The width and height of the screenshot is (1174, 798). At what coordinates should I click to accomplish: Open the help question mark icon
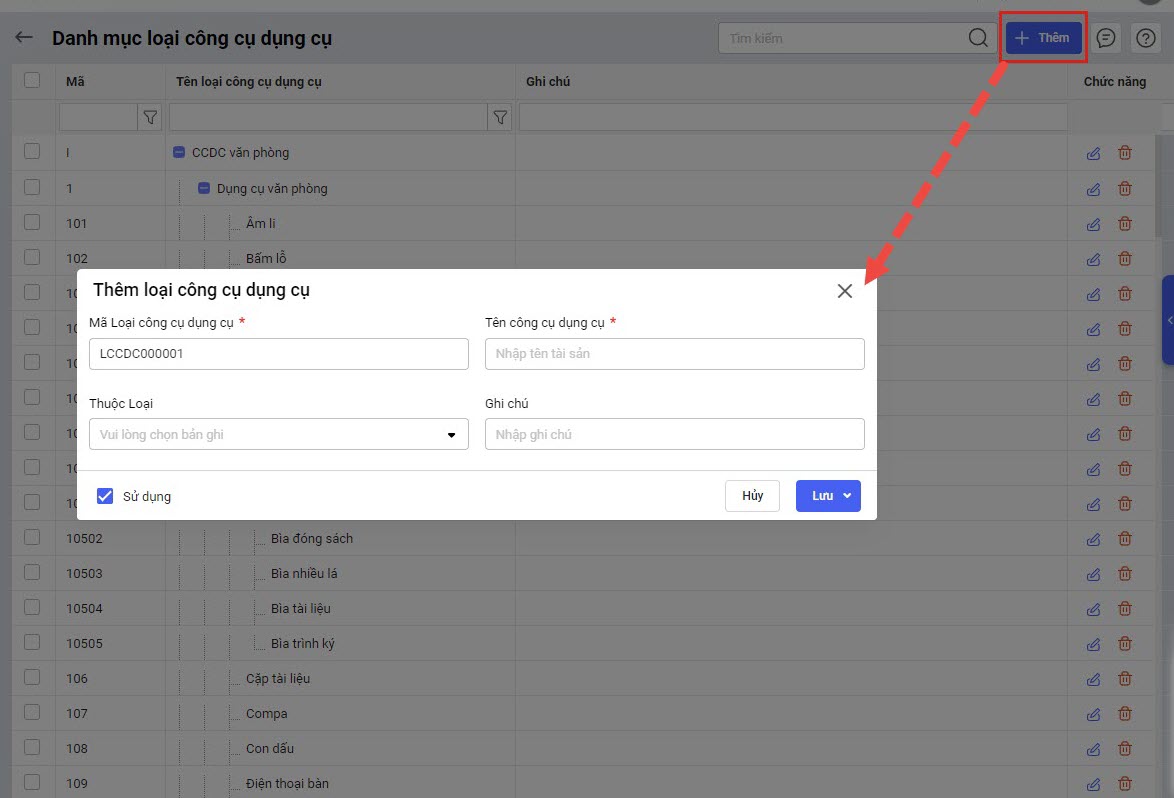click(1146, 38)
